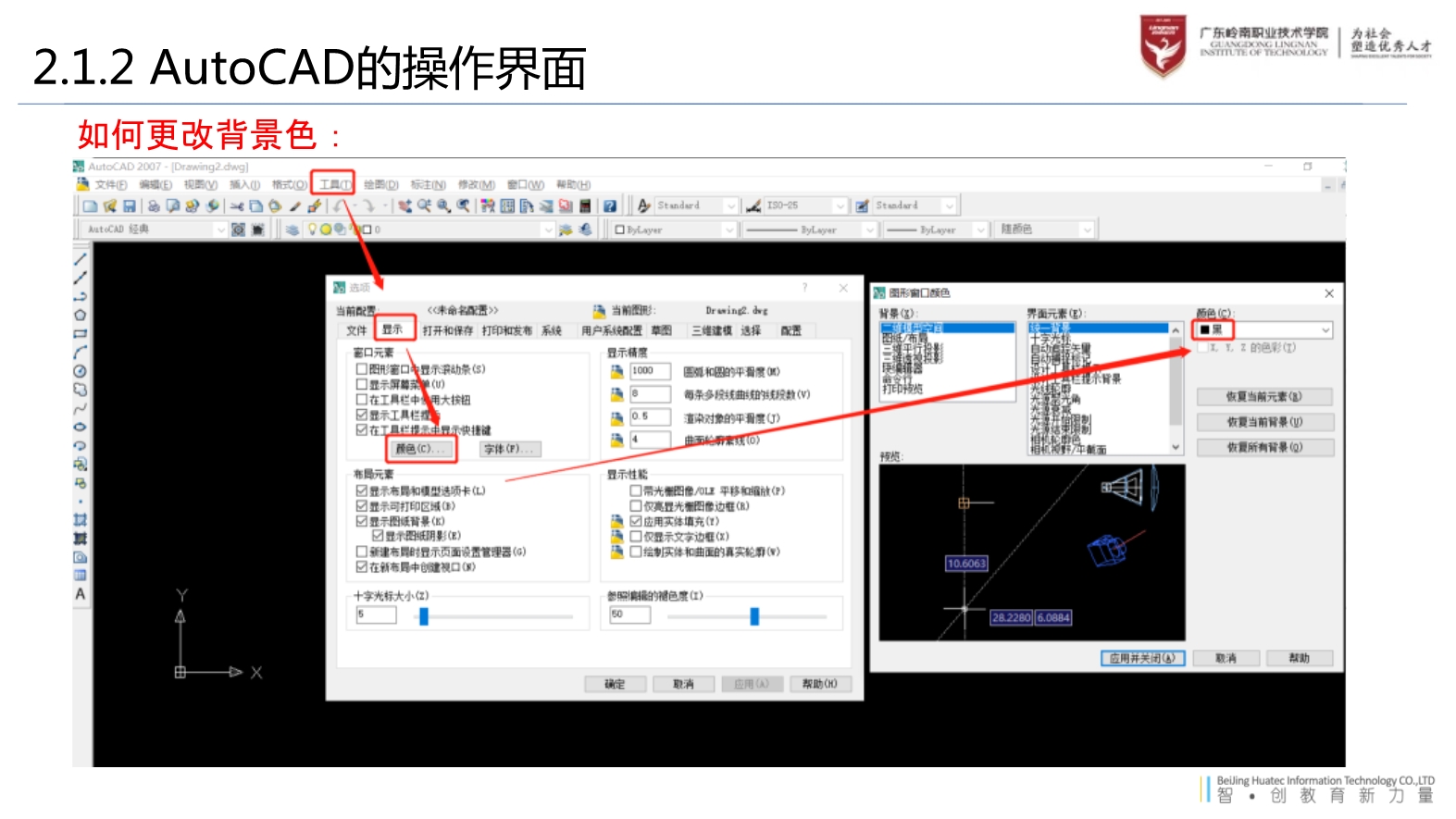Click the 恢复所有背景(O) button
1456x819 pixels.
1264,447
